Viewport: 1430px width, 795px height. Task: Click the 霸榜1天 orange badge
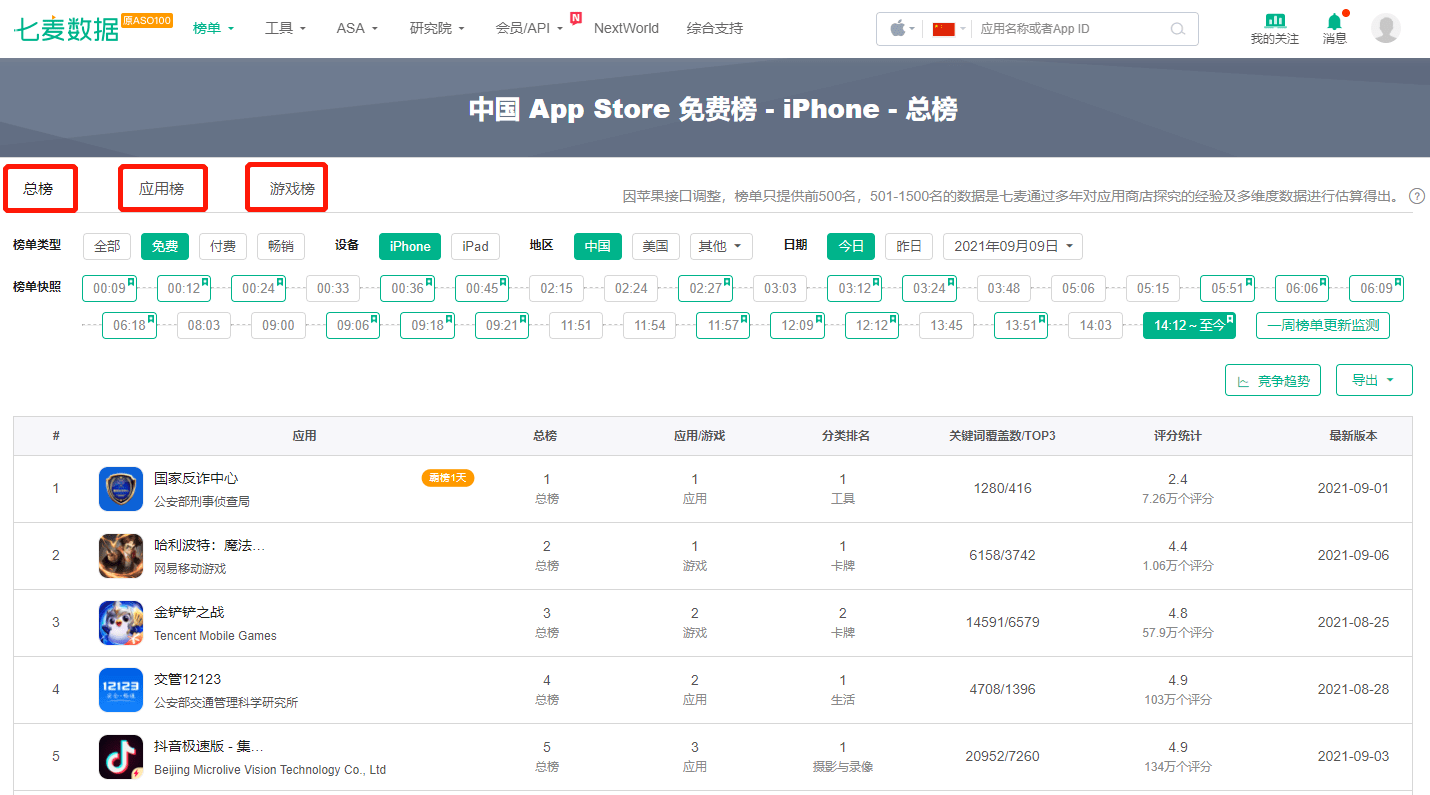click(447, 478)
